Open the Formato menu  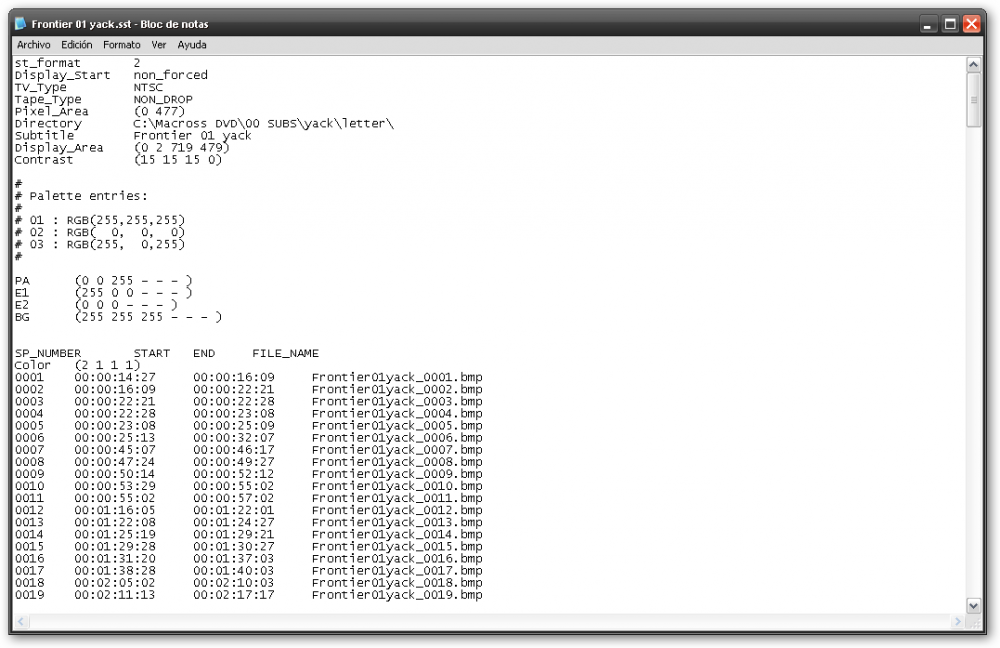click(x=121, y=45)
